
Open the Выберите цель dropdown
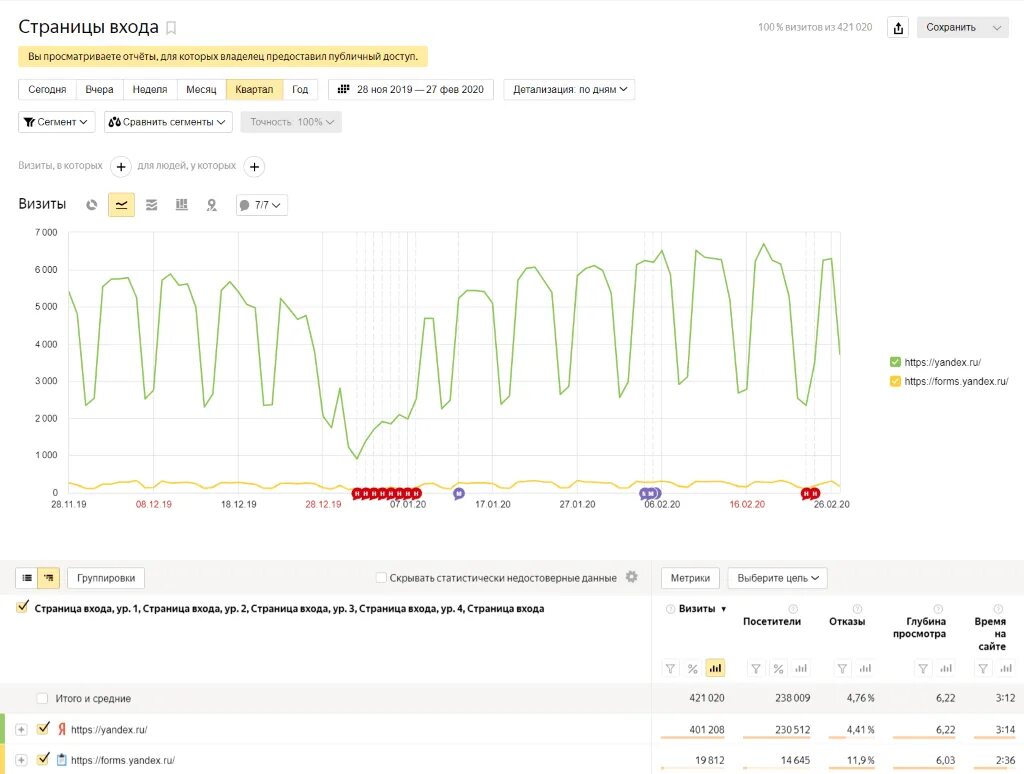[x=777, y=578]
